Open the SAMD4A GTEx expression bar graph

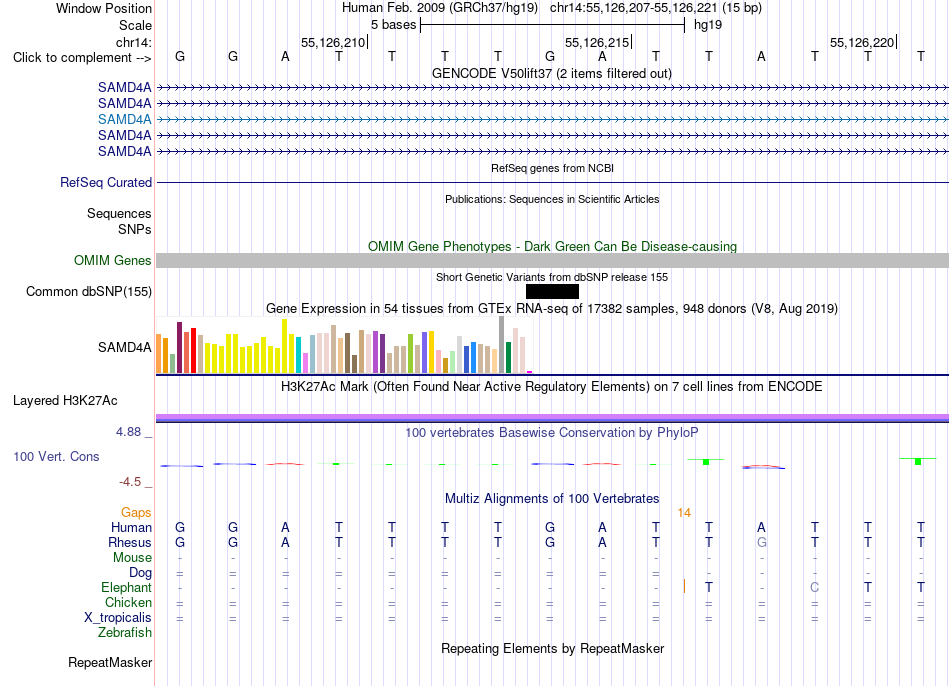pos(345,345)
